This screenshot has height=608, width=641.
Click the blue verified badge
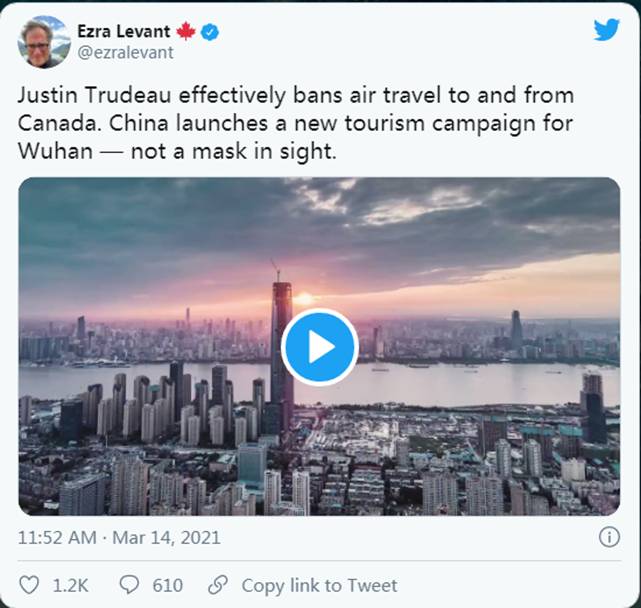click(x=210, y=32)
